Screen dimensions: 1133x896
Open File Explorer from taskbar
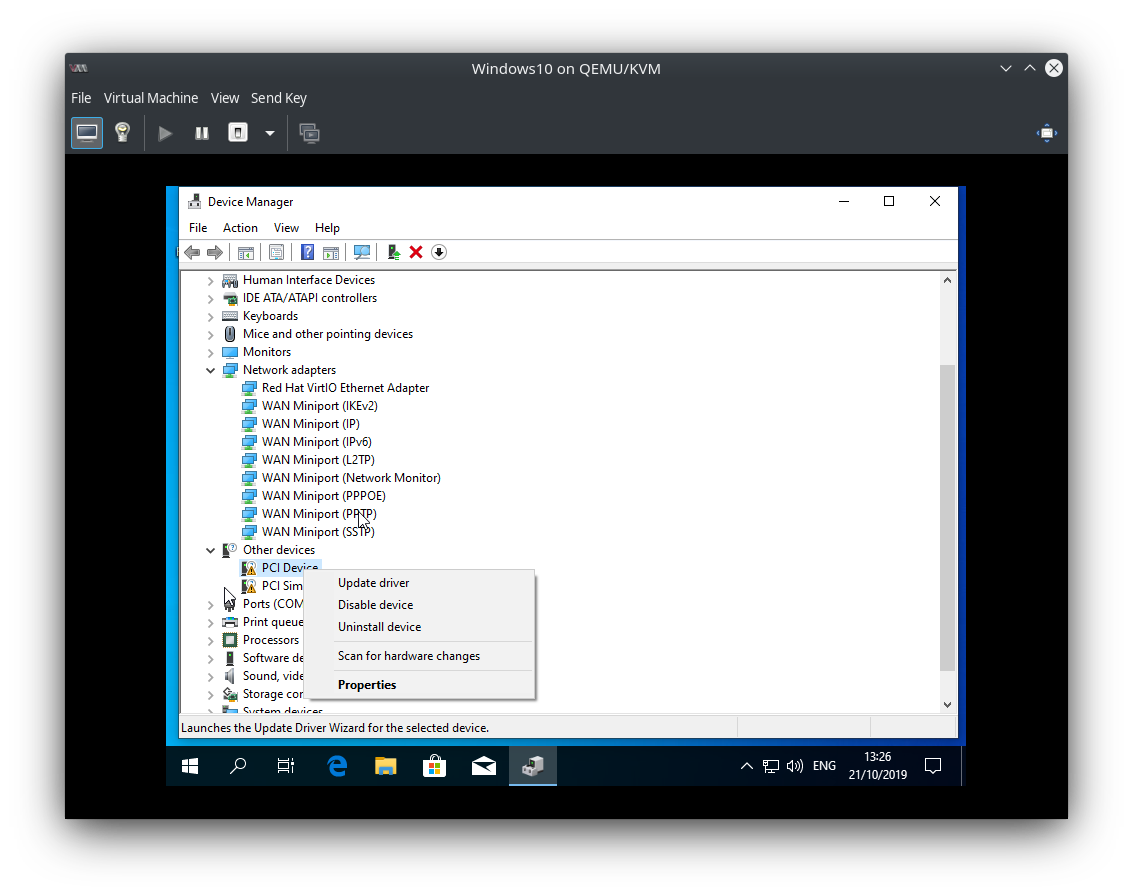386,766
